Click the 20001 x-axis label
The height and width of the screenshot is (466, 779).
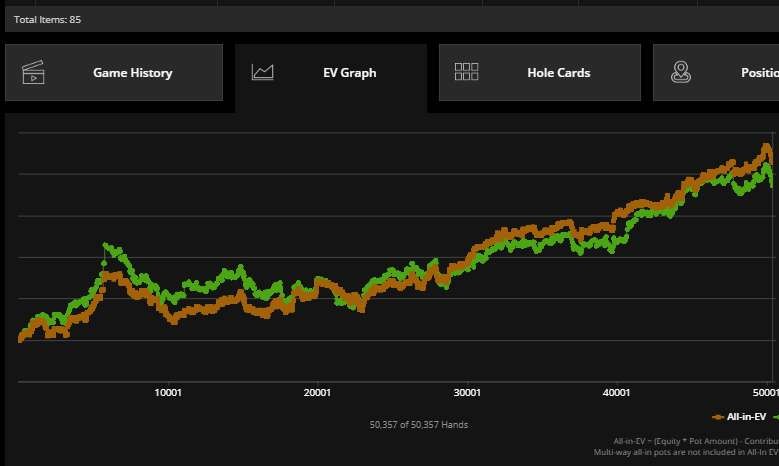pyautogui.click(x=316, y=393)
